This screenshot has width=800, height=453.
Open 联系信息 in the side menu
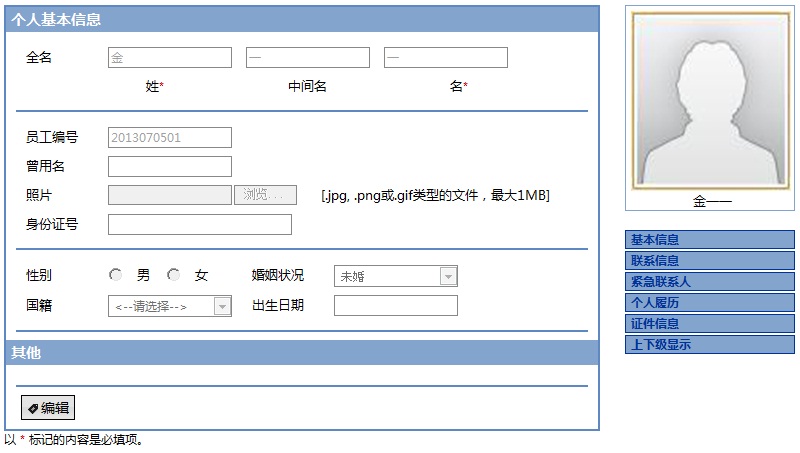coord(710,261)
